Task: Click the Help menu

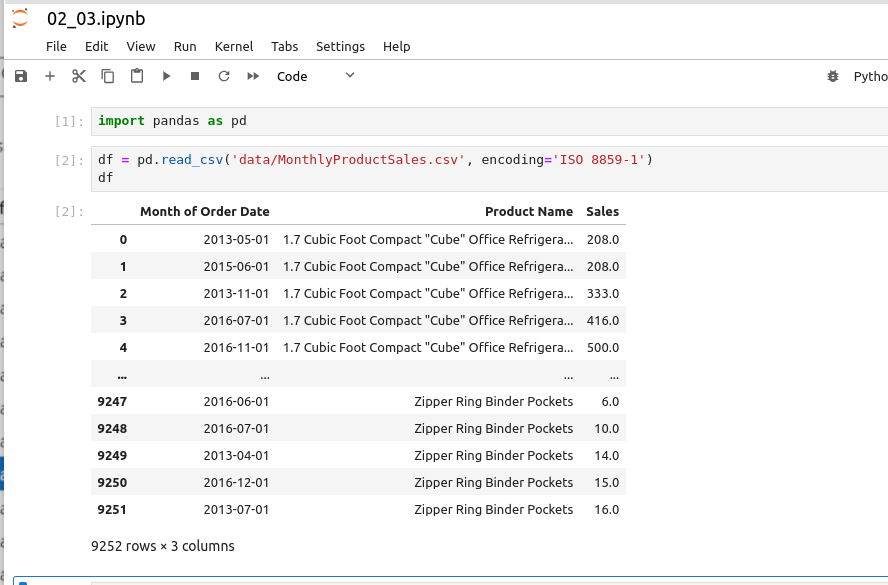Action: [396, 46]
